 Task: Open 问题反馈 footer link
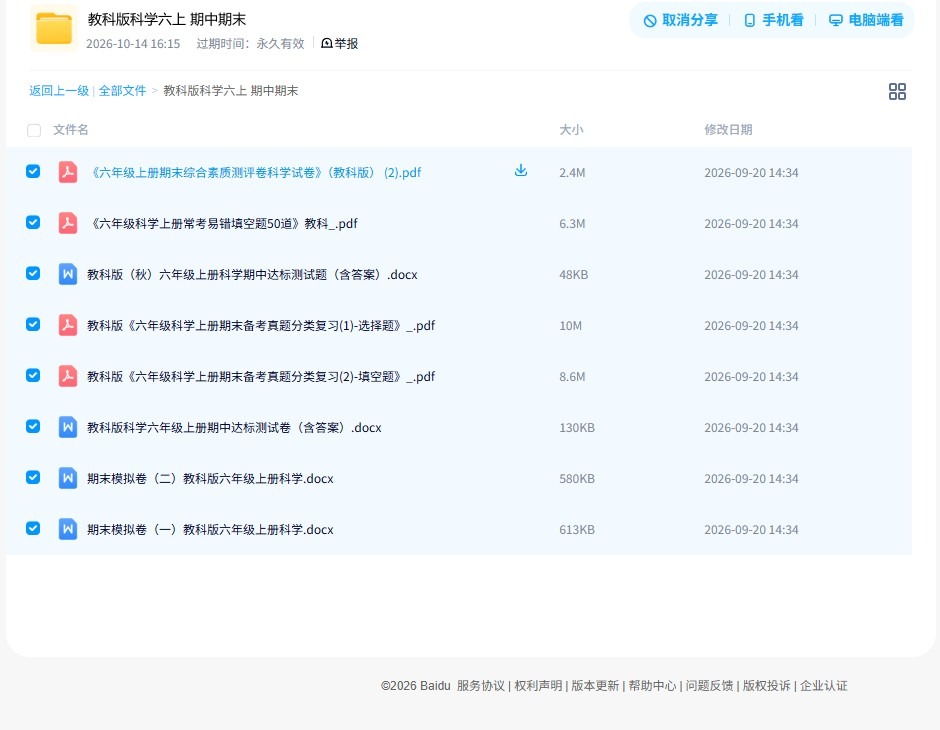click(x=709, y=686)
